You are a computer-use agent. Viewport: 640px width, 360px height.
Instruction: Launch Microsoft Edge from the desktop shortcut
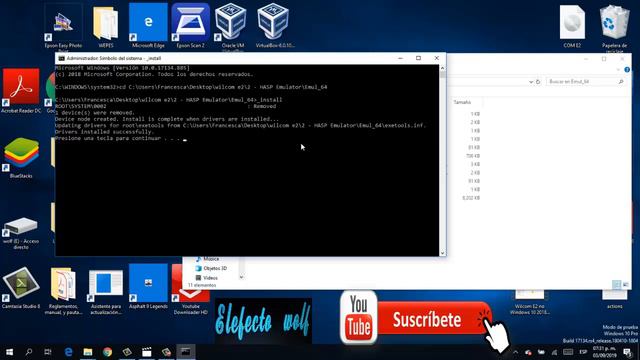pos(148,26)
